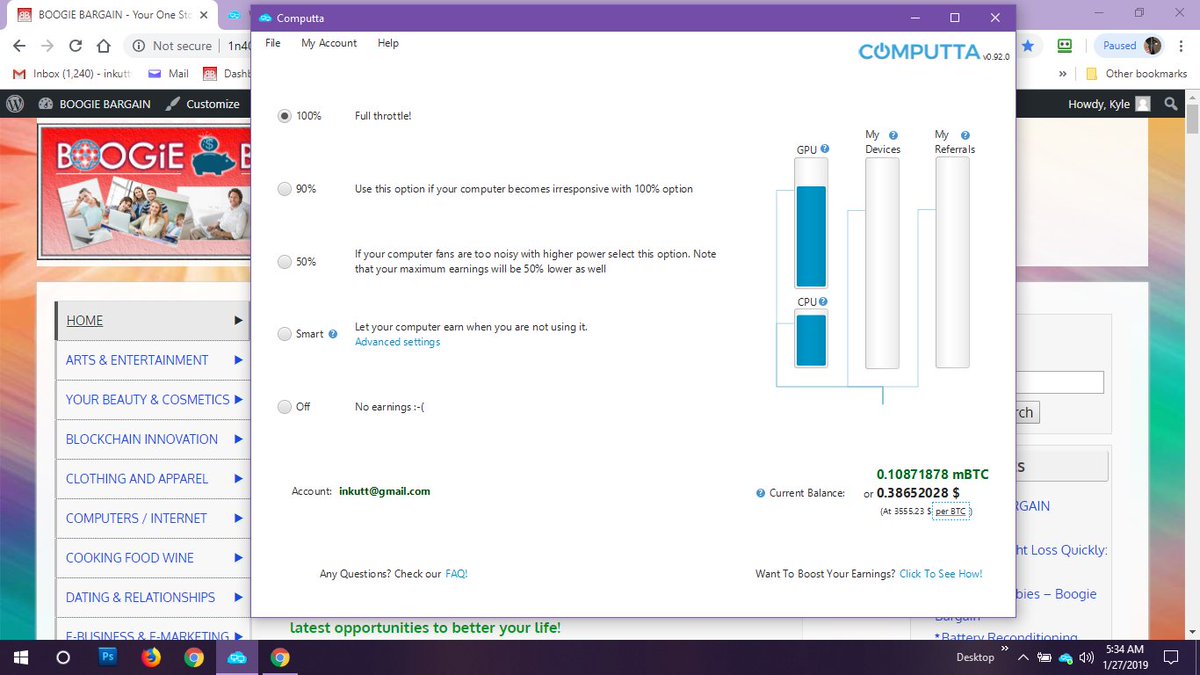1200x675 pixels.
Task: Click the Smart mode help icon
Action: click(333, 334)
